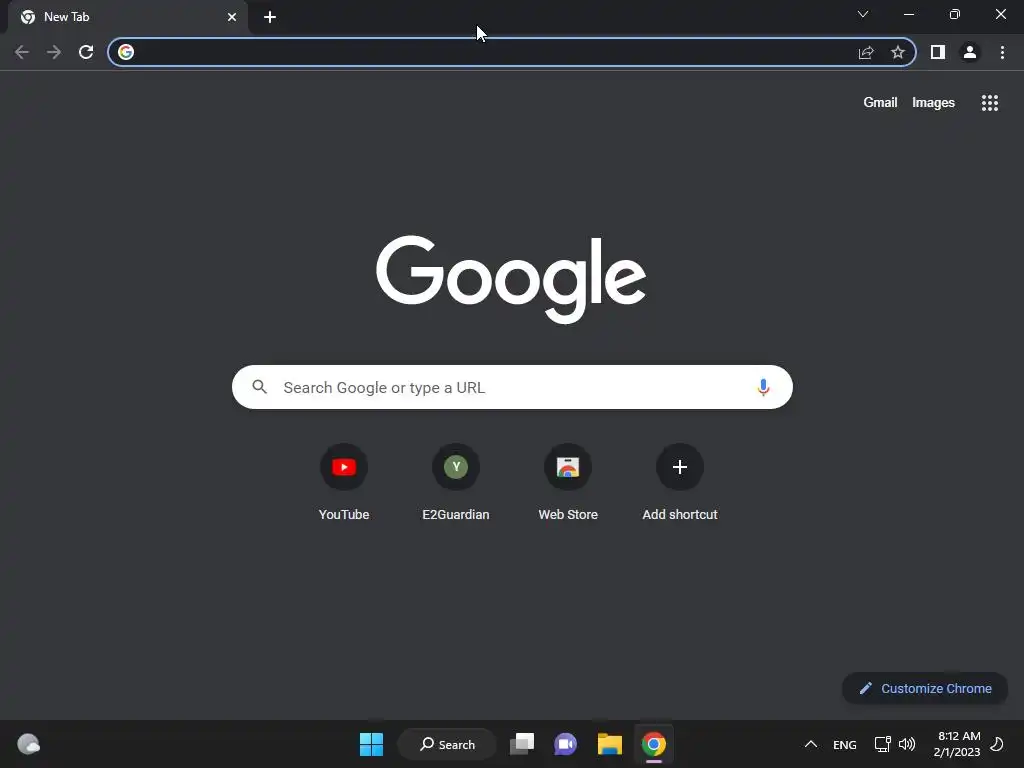The image size is (1024, 768).
Task: Restore down the Chrome window
Action: click(x=955, y=14)
